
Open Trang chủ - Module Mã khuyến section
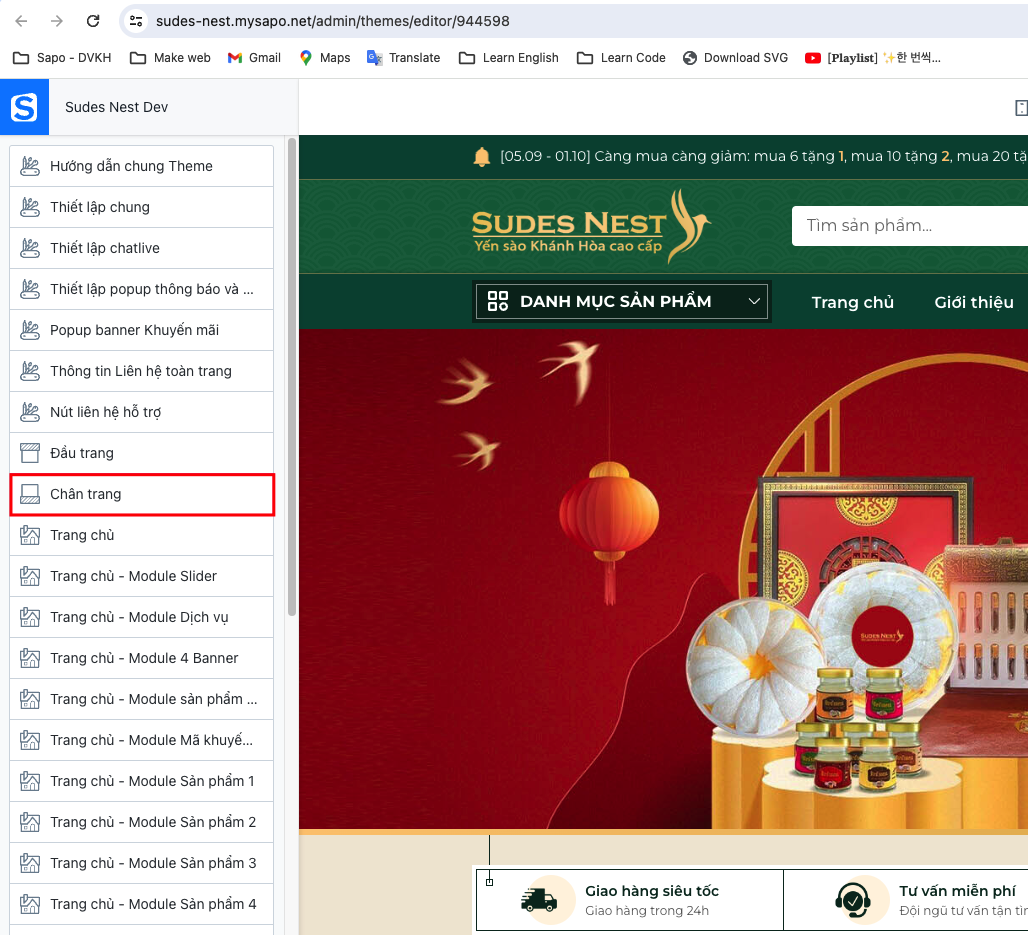(x=142, y=740)
